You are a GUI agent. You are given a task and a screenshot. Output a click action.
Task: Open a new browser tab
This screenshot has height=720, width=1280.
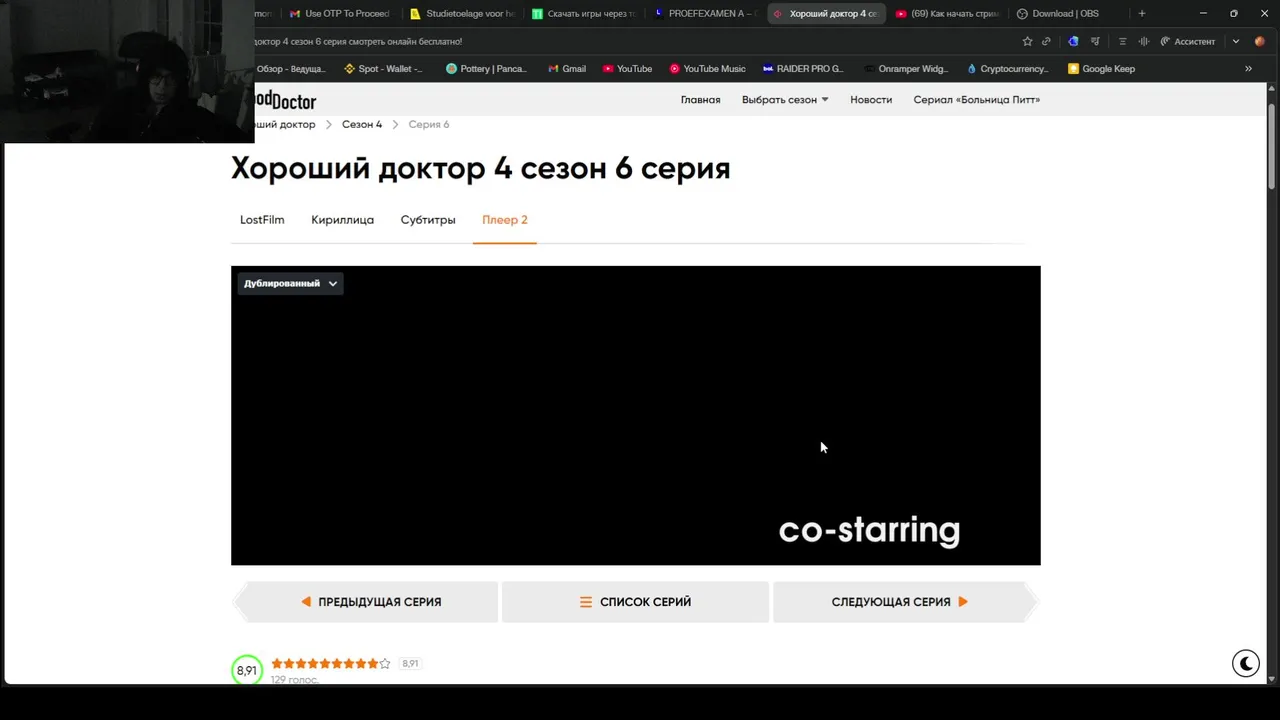pos(1142,13)
